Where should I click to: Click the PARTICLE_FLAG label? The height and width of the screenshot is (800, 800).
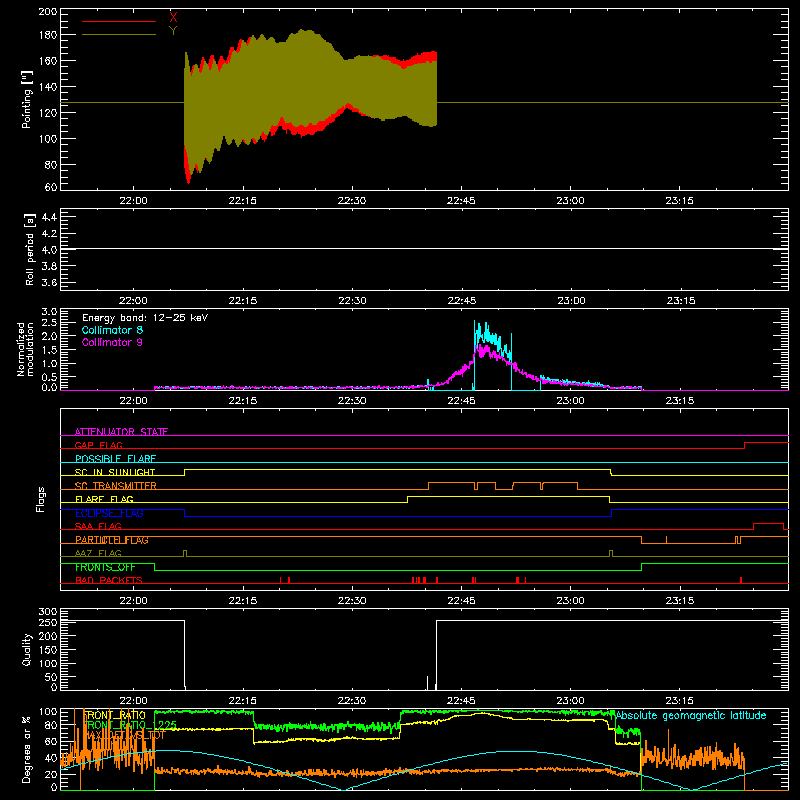(x=112, y=540)
